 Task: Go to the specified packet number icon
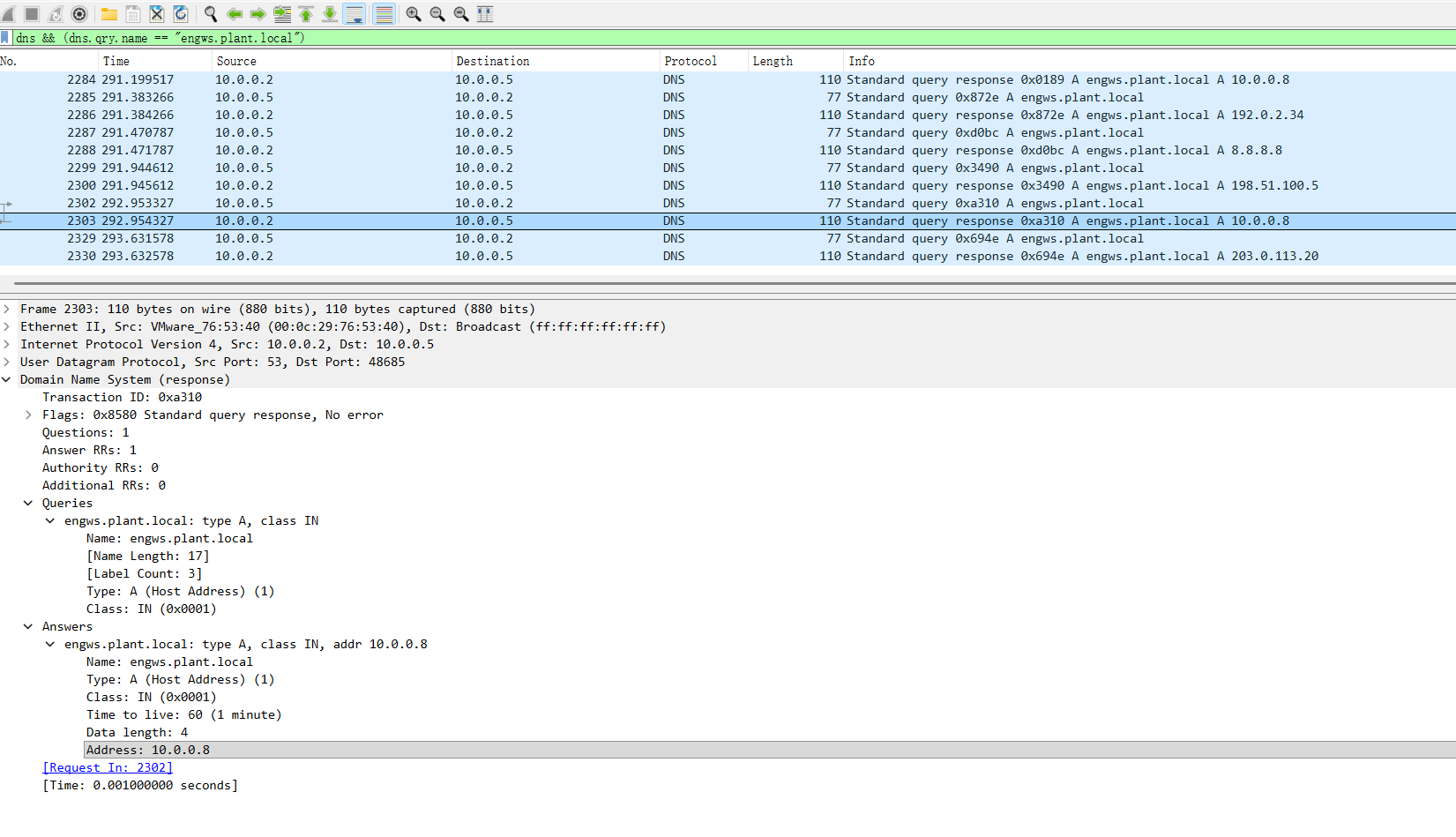[282, 14]
